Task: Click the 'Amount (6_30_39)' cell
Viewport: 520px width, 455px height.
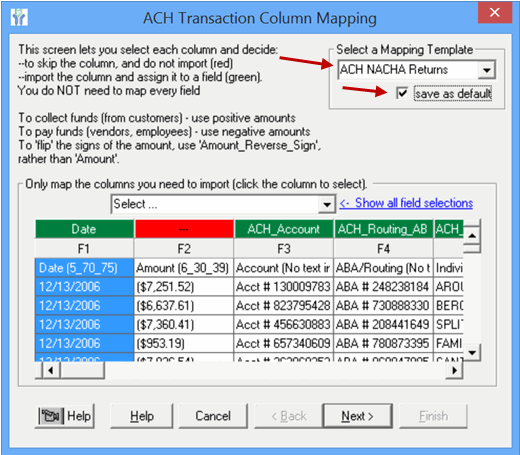Action: (x=184, y=268)
